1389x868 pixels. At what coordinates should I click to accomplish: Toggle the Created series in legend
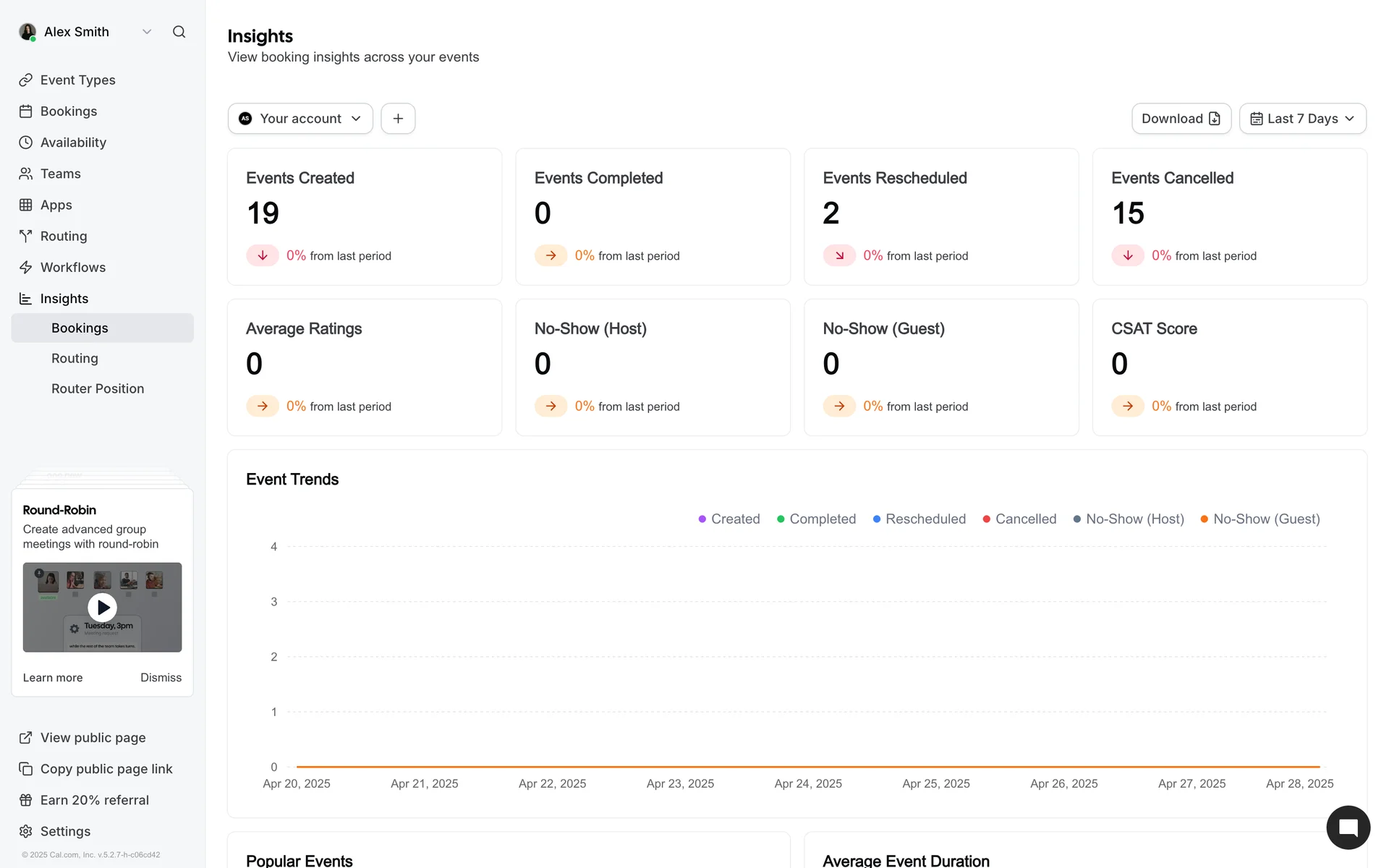click(729, 519)
